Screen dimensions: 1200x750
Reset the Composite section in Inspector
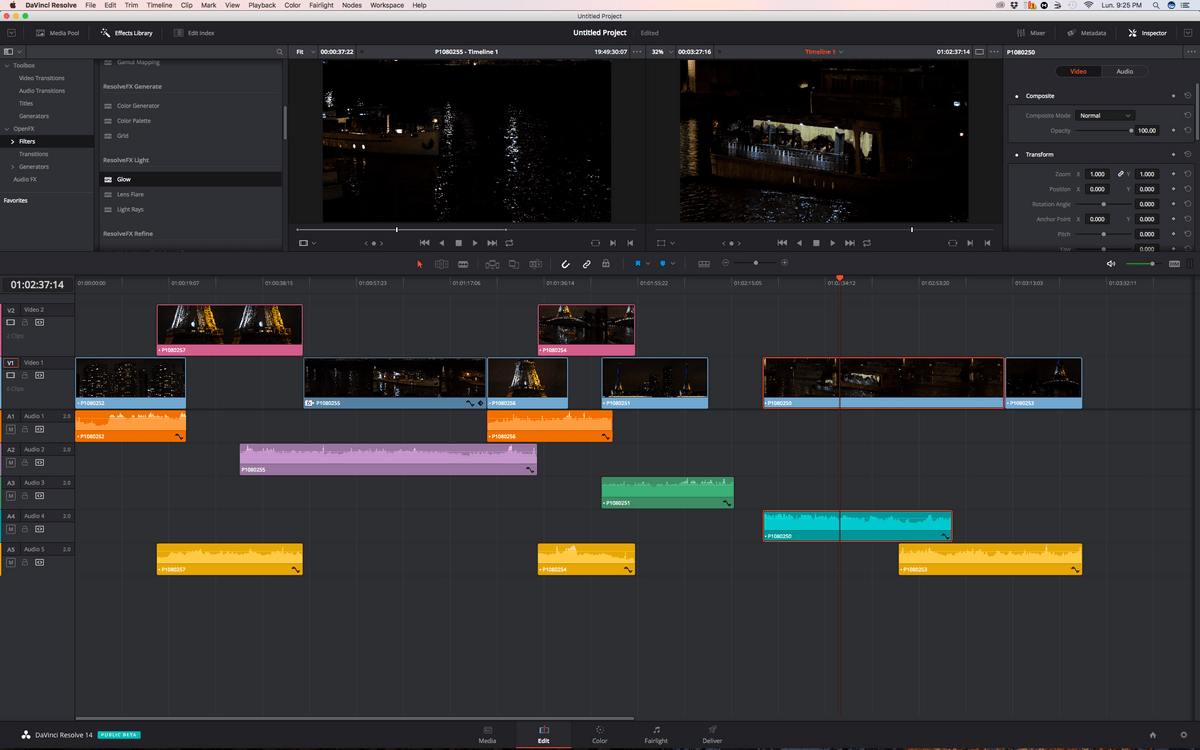click(x=1186, y=96)
